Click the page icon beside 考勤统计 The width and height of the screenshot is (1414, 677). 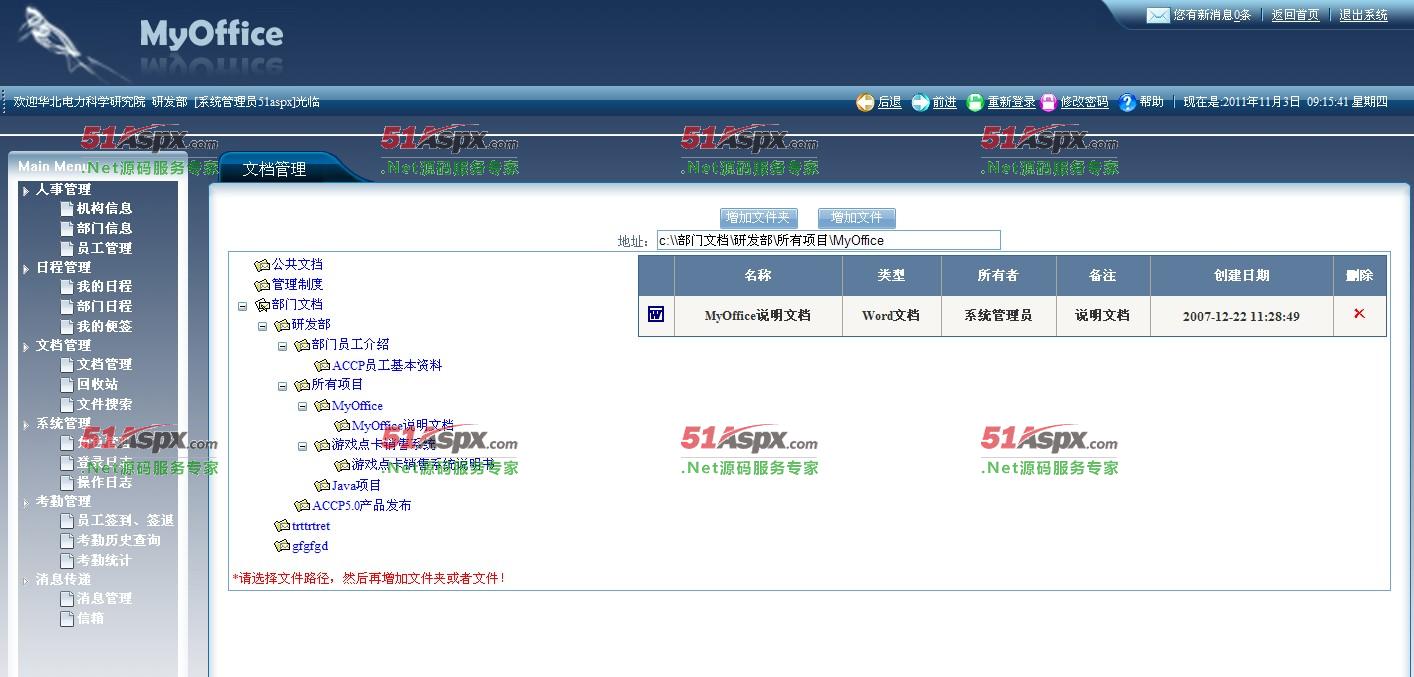(67, 560)
